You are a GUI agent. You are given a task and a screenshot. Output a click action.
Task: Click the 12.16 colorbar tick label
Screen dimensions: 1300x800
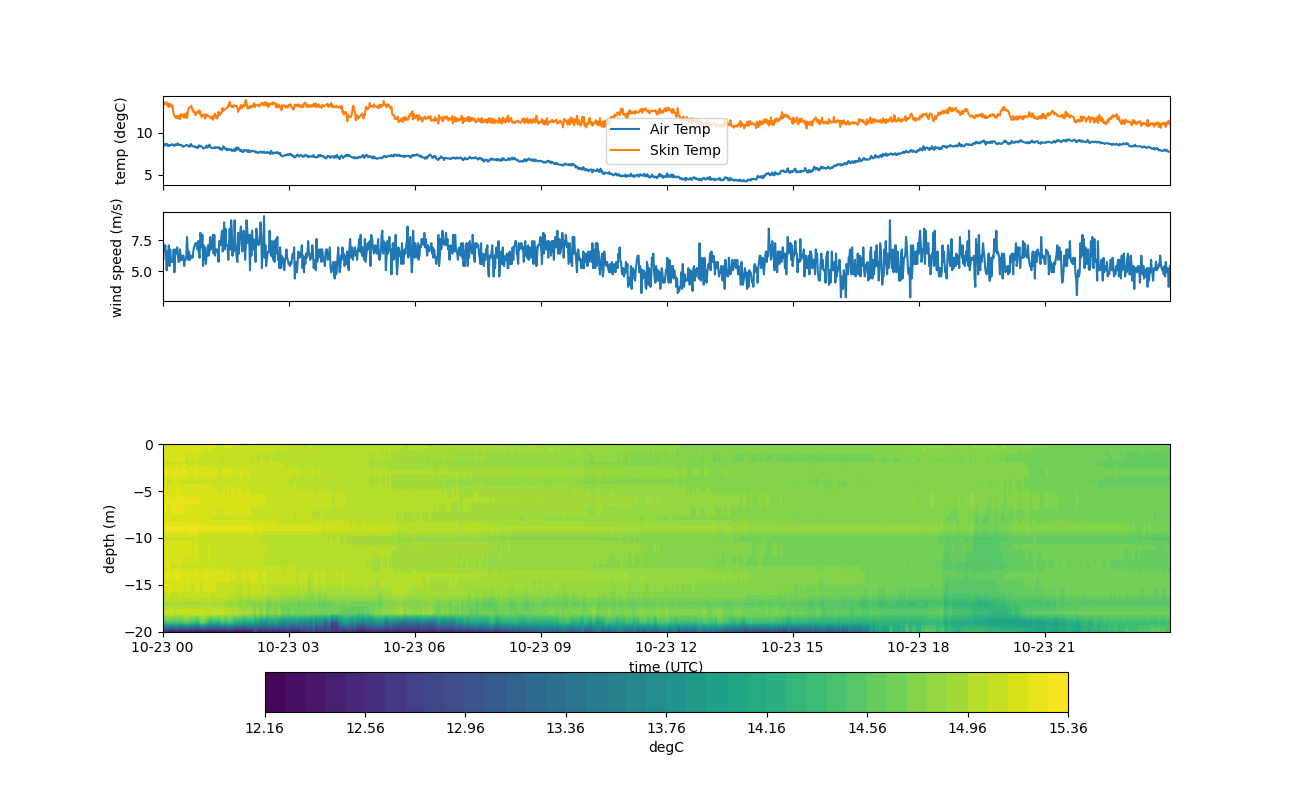click(x=265, y=728)
